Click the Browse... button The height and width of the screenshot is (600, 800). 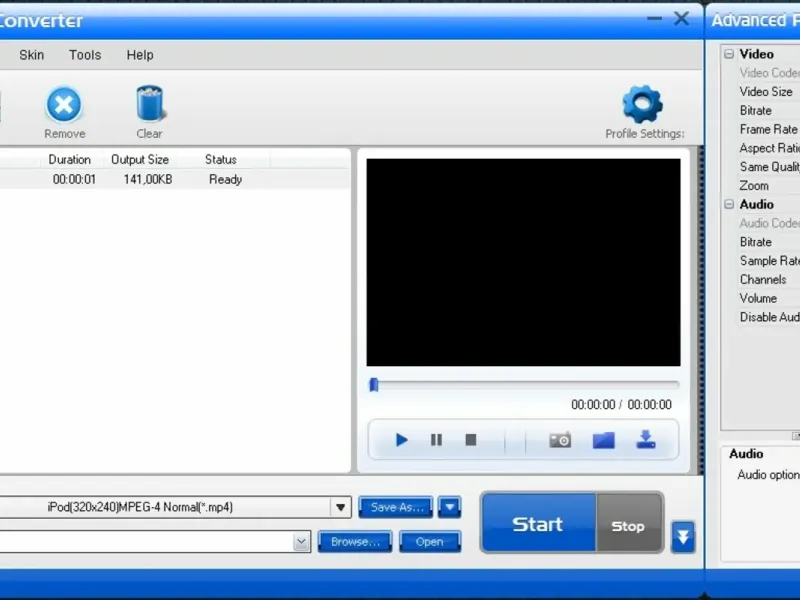[x=355, y=541]
